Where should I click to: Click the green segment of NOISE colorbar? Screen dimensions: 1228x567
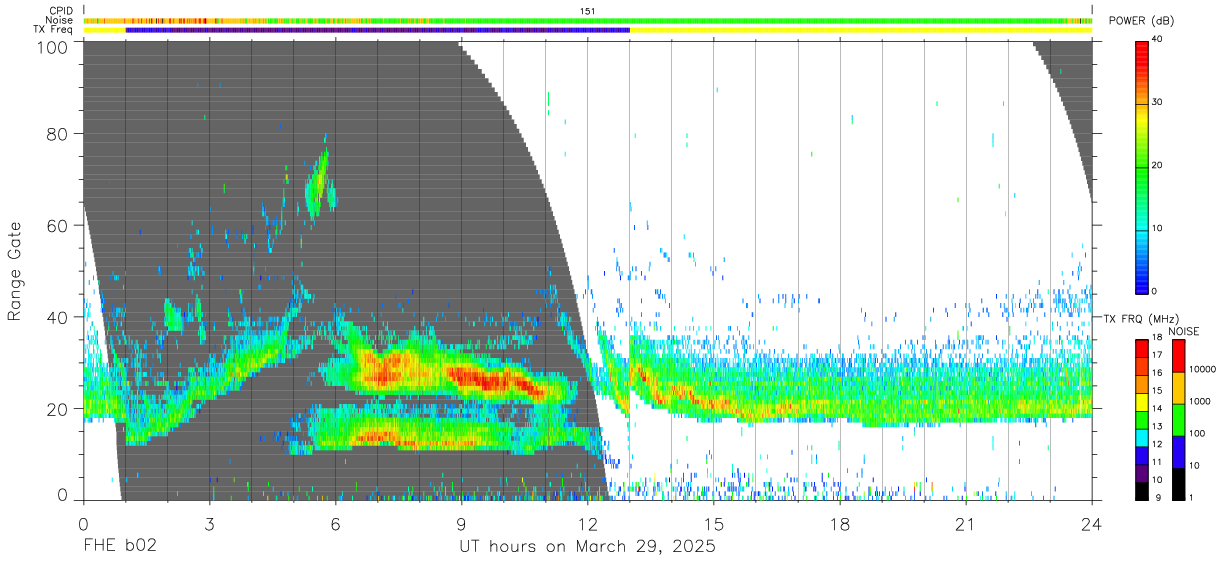[1178, 419]
